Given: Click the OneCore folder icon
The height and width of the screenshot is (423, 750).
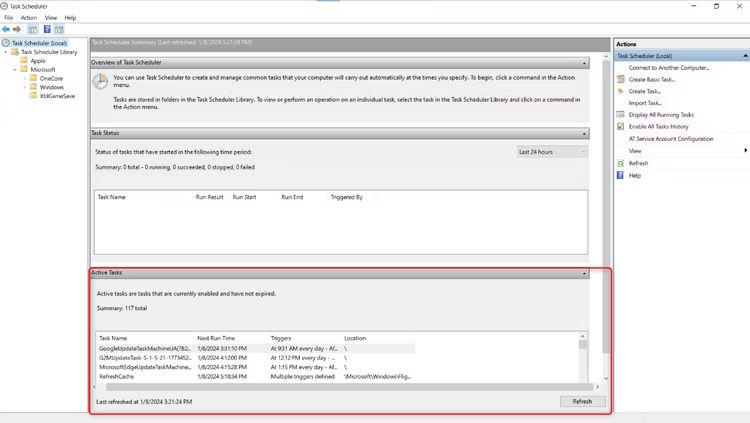Looking at the screenshot, I should coord(33,78).
